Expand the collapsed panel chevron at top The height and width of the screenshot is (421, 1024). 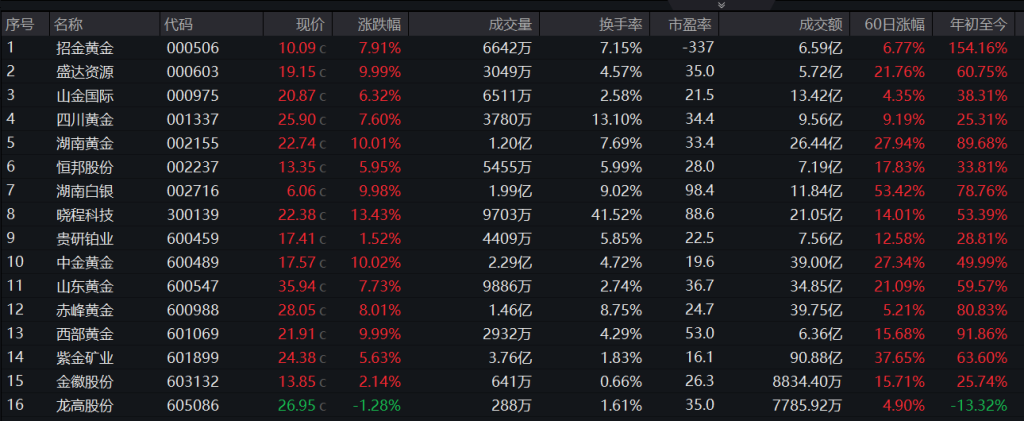pos(721,5)
